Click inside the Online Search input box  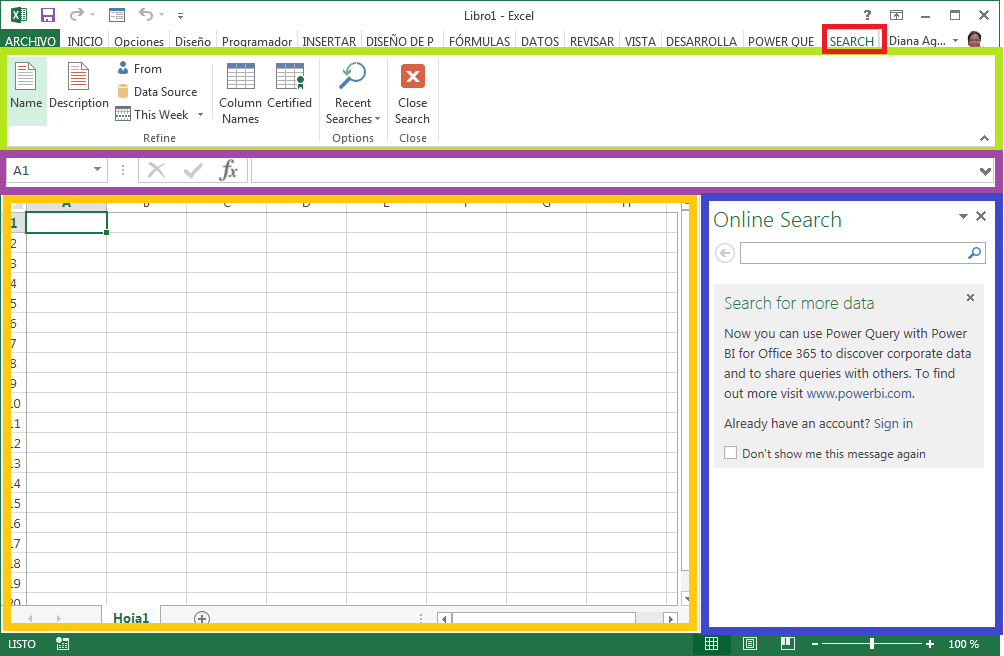pos(852,253)
